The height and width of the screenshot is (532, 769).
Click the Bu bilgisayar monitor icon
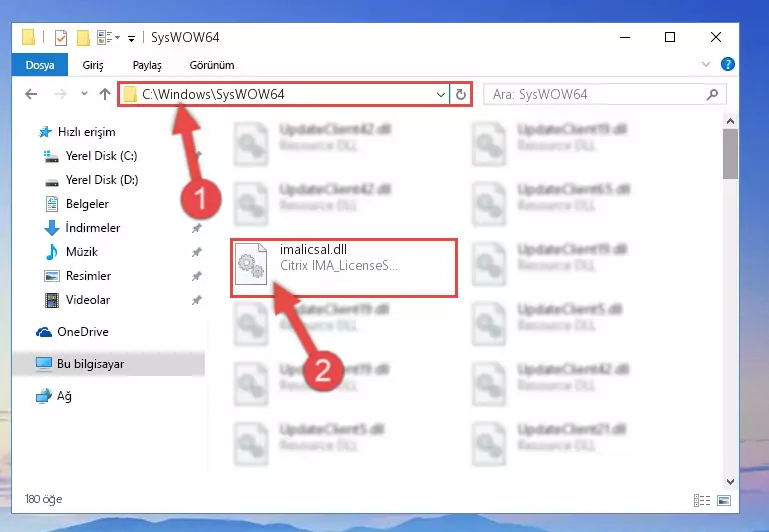[44, 364]
